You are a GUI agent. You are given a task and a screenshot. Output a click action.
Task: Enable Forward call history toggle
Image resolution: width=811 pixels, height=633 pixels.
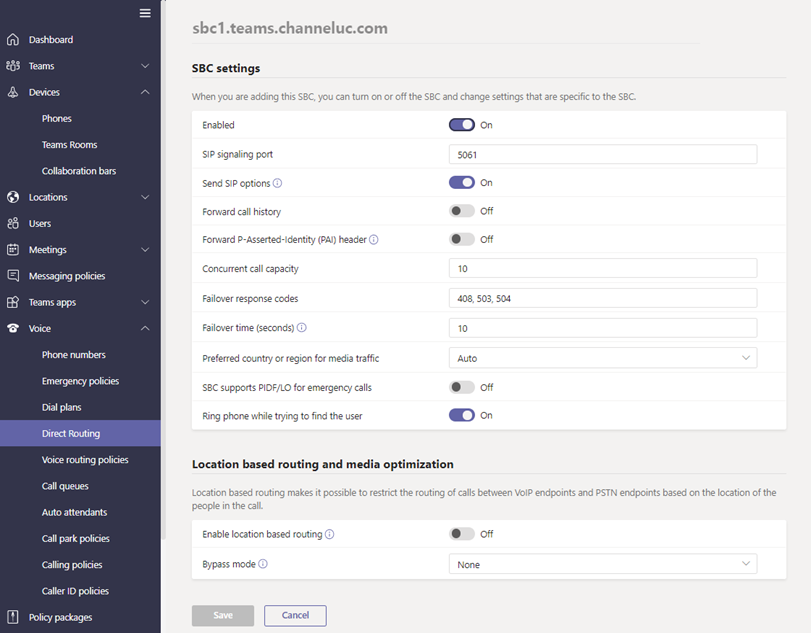(461, 211)
